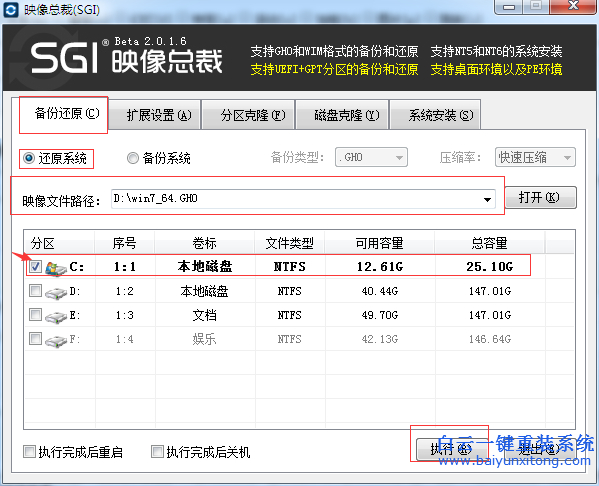Click the D: drive disk icon
Image resolution: width=599 pixels, height=486 pixels.
click(x=56, y=293)
